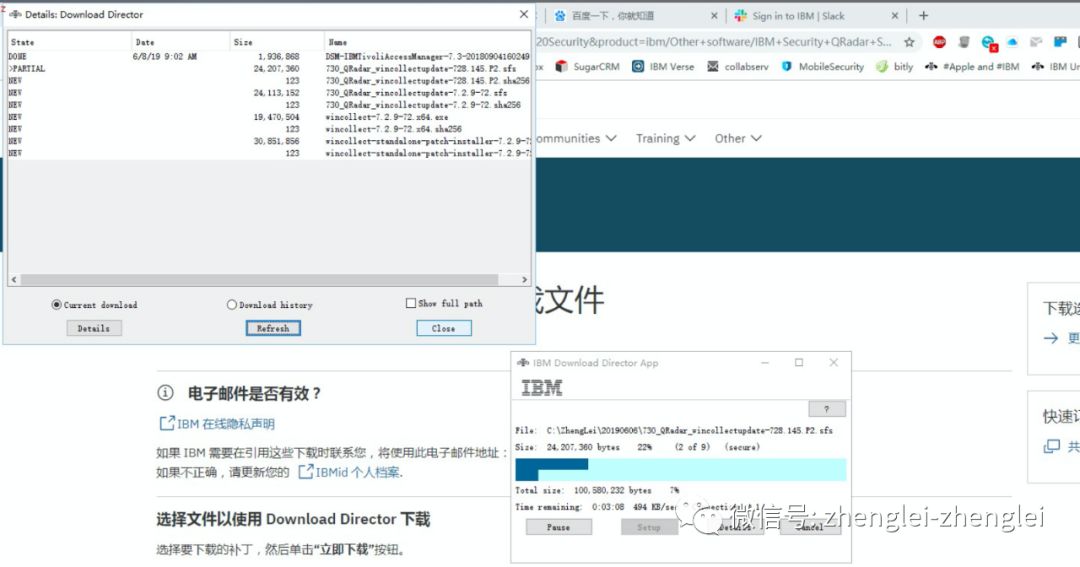The height and width of the screenshot is (567, 1080).
Task: Open the MobileSecurity bookmark
Action: pyautogui.click(x=822, y=67)
